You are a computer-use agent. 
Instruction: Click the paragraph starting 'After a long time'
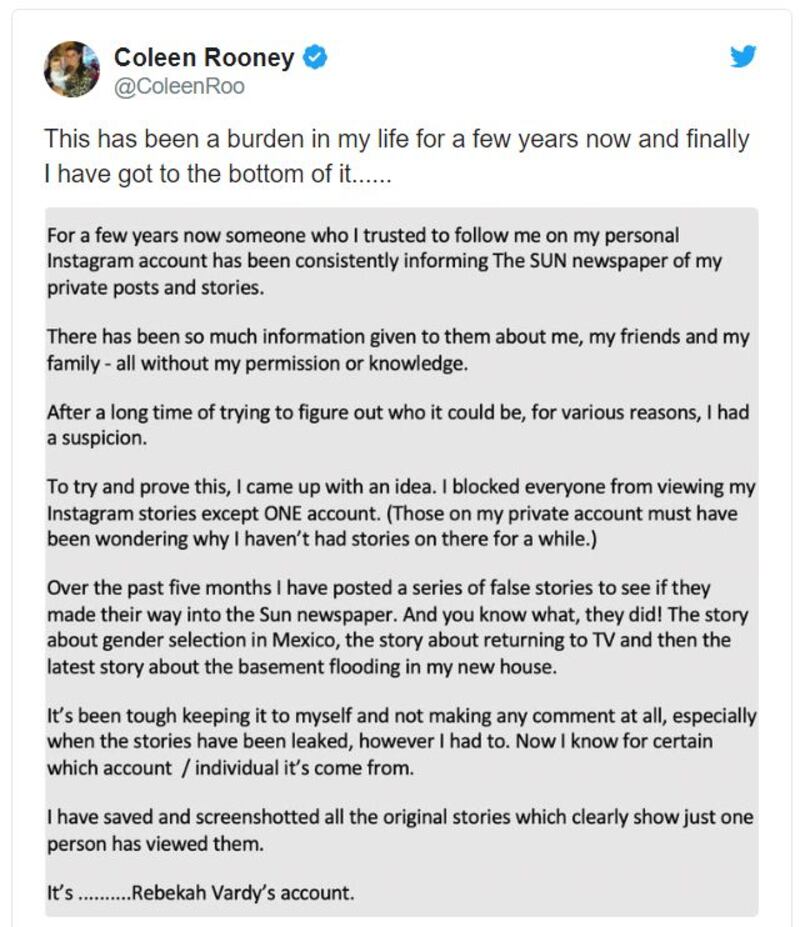click(x=398, y=426)
